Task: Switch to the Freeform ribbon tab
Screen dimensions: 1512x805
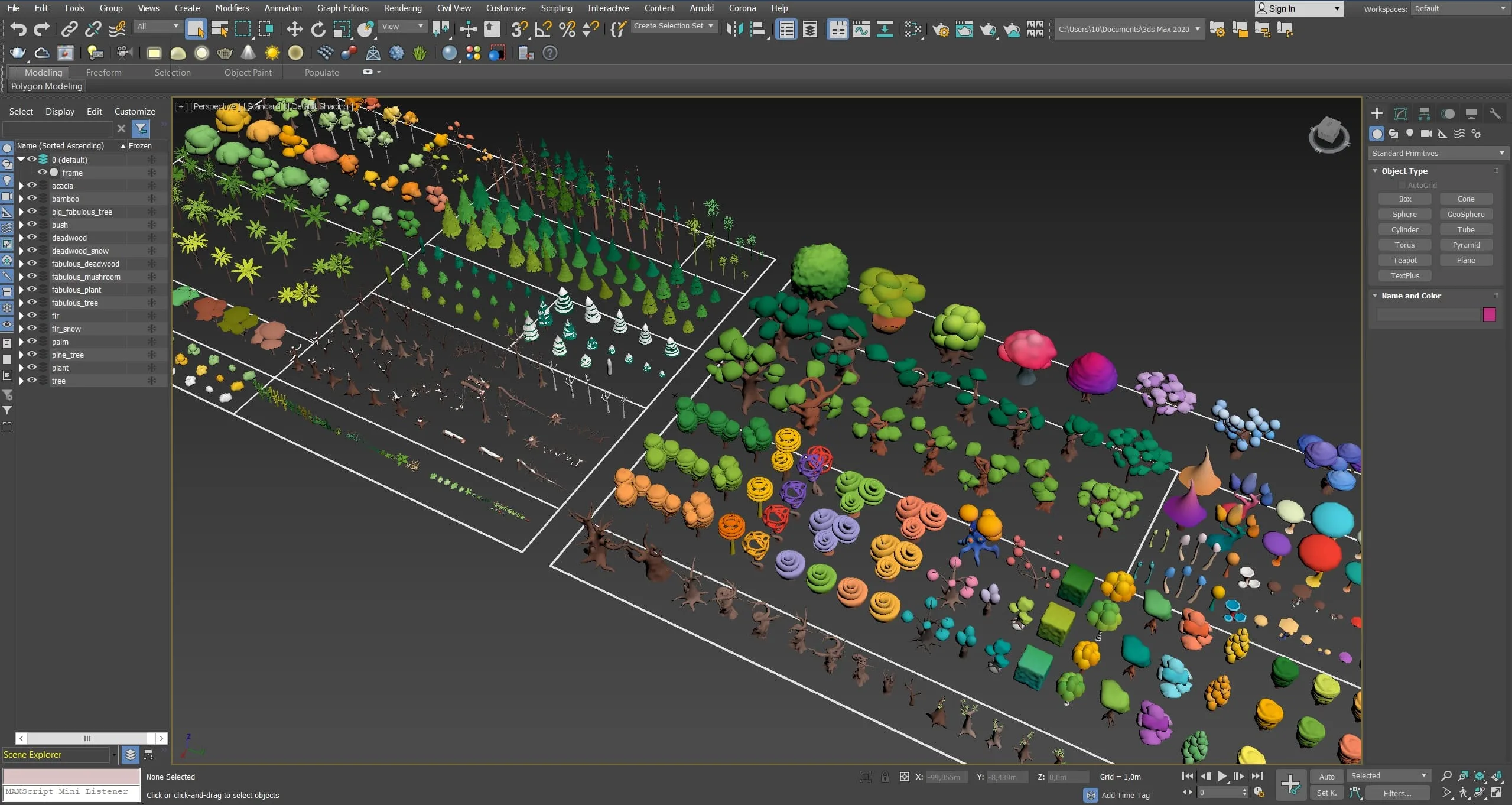Action: [103, 72]
